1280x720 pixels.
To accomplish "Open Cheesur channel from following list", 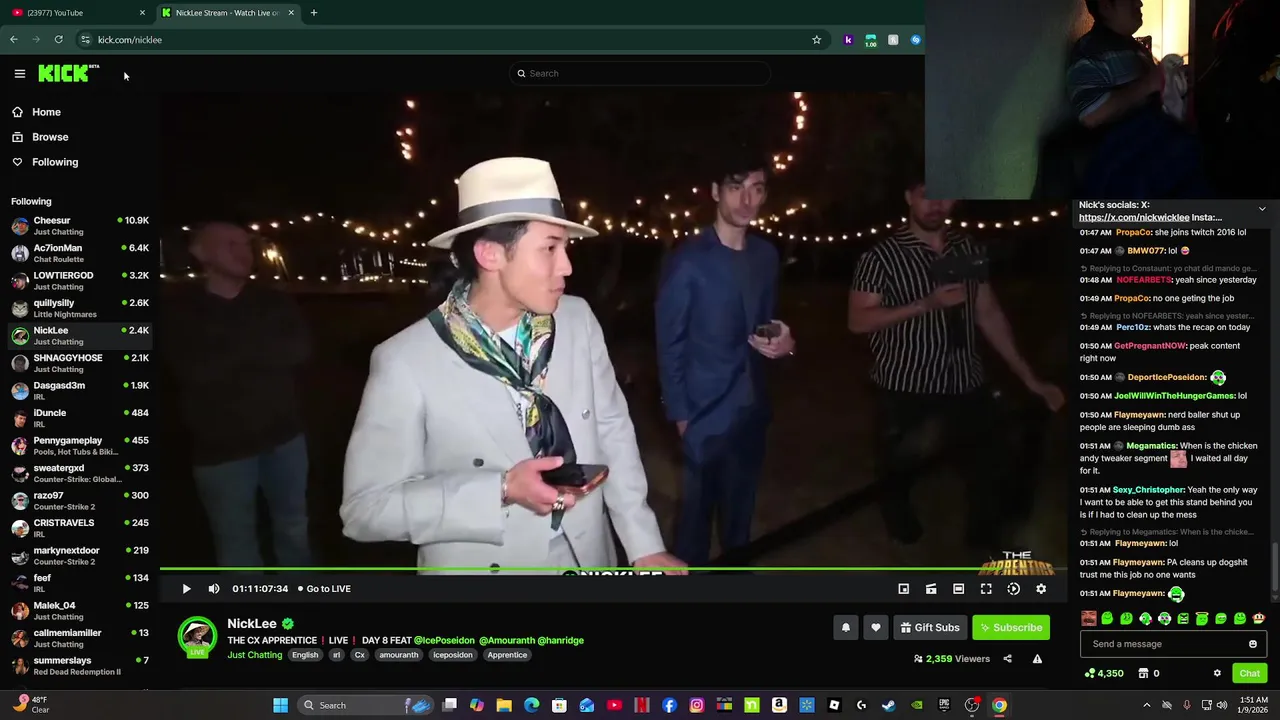I will tap(80, 226).
